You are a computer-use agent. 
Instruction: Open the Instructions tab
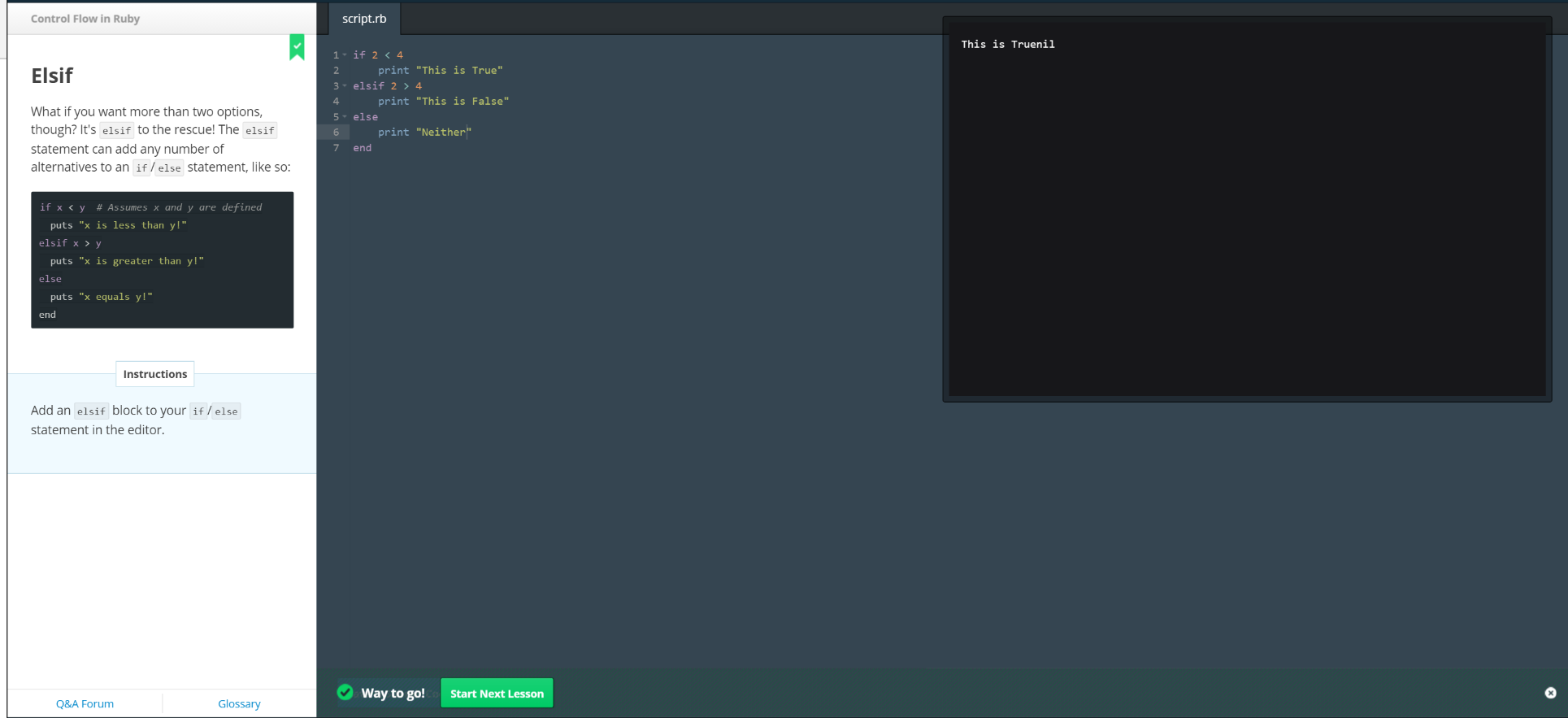(x=154, y=374)
